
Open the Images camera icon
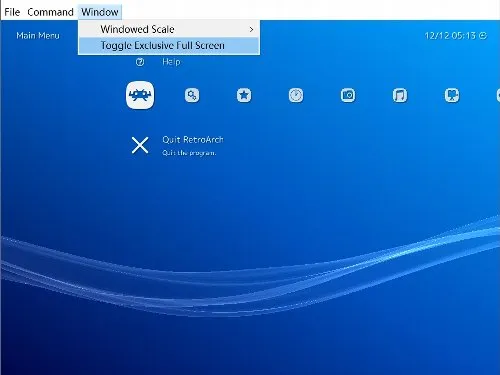348,95
